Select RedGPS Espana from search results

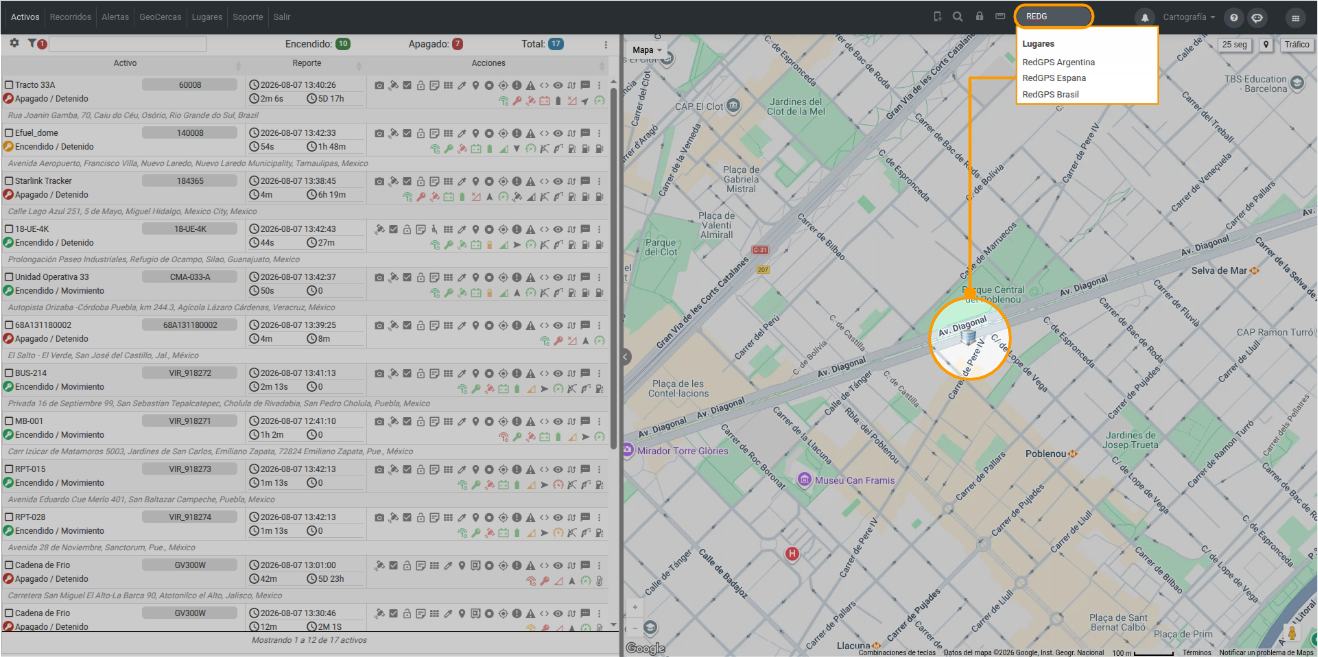point(1054,78)
